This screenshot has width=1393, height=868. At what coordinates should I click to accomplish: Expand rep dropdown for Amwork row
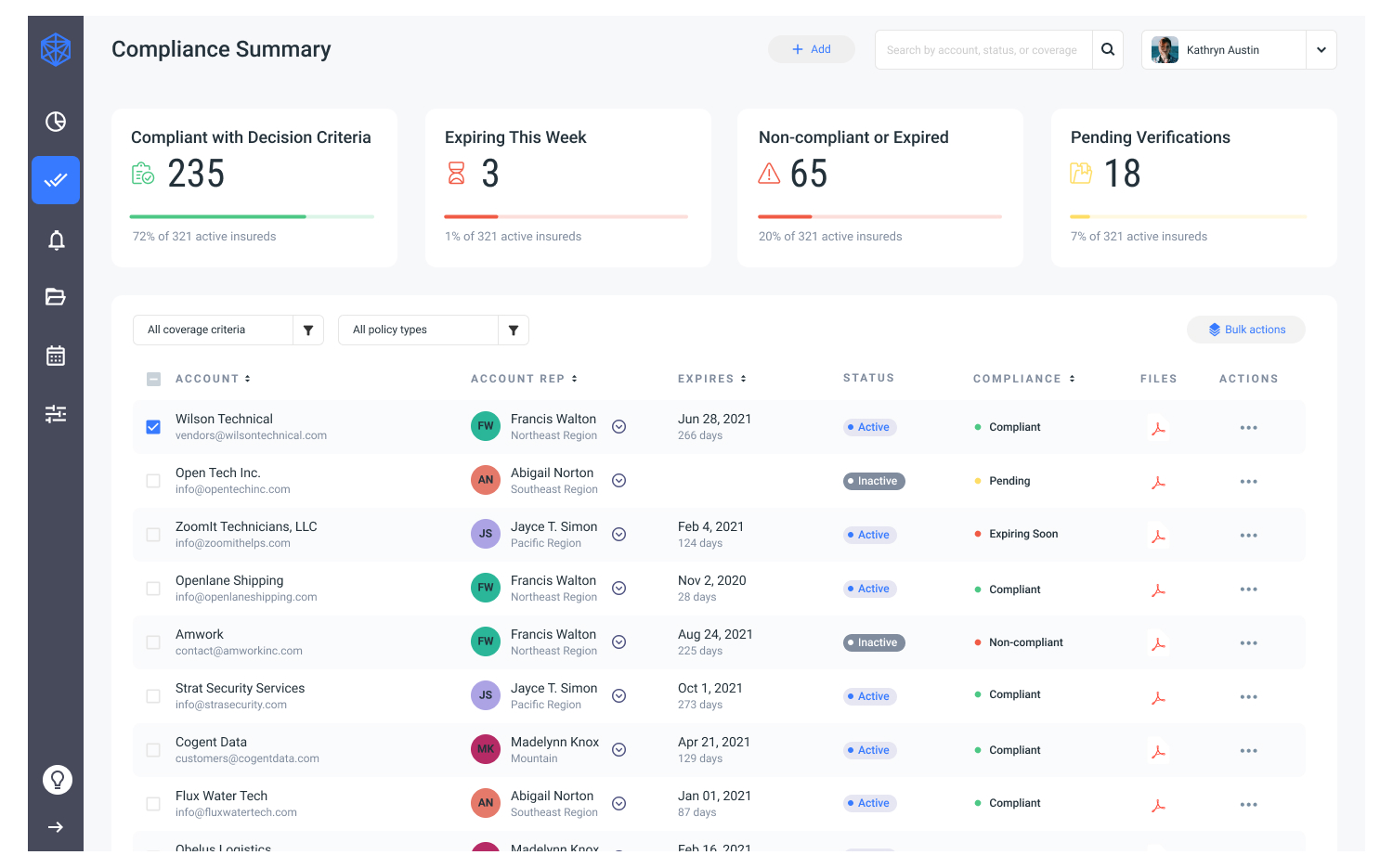tap(619, 642)
